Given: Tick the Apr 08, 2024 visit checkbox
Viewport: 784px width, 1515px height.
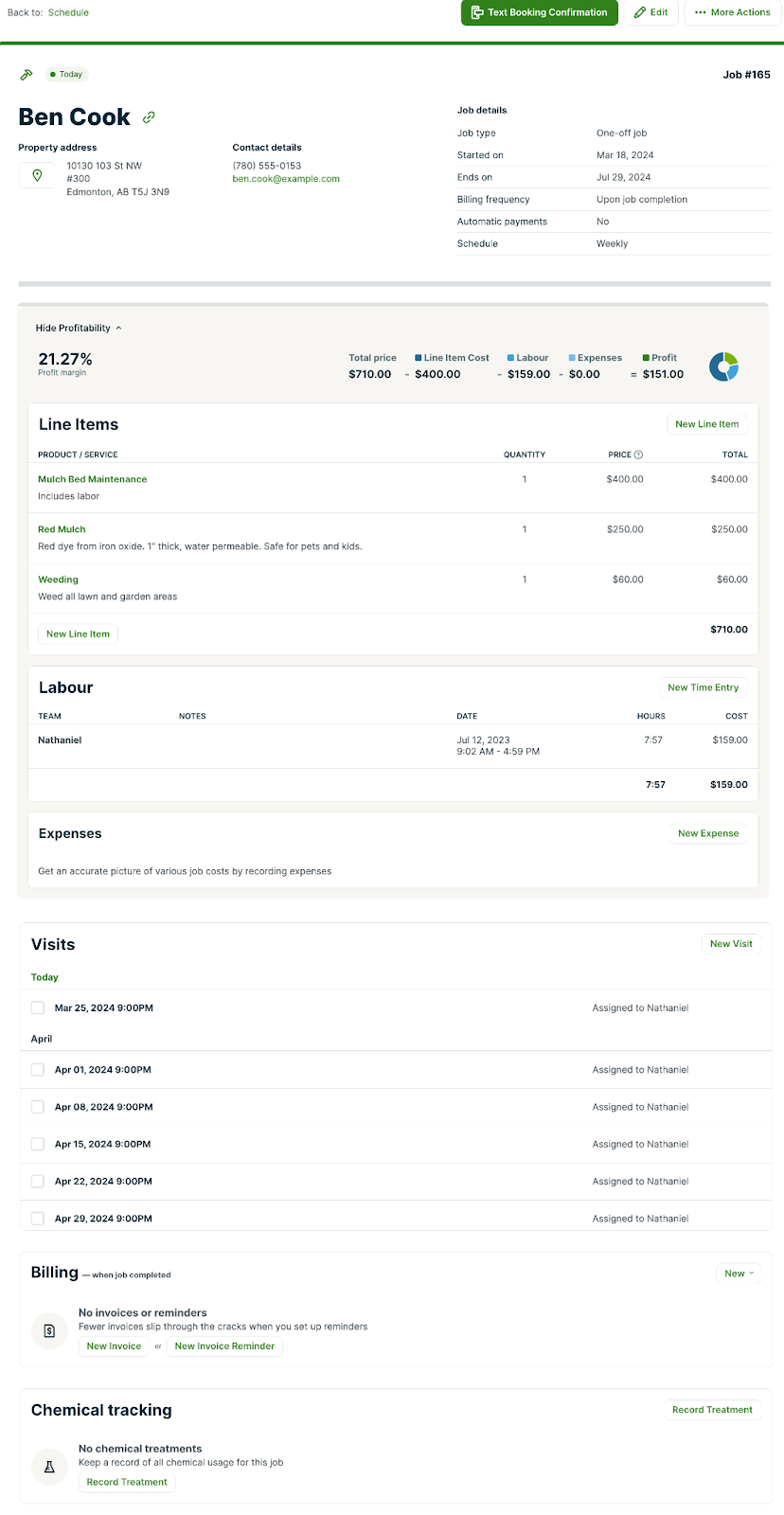Looking at the screenshot, I should [38, 1107].
